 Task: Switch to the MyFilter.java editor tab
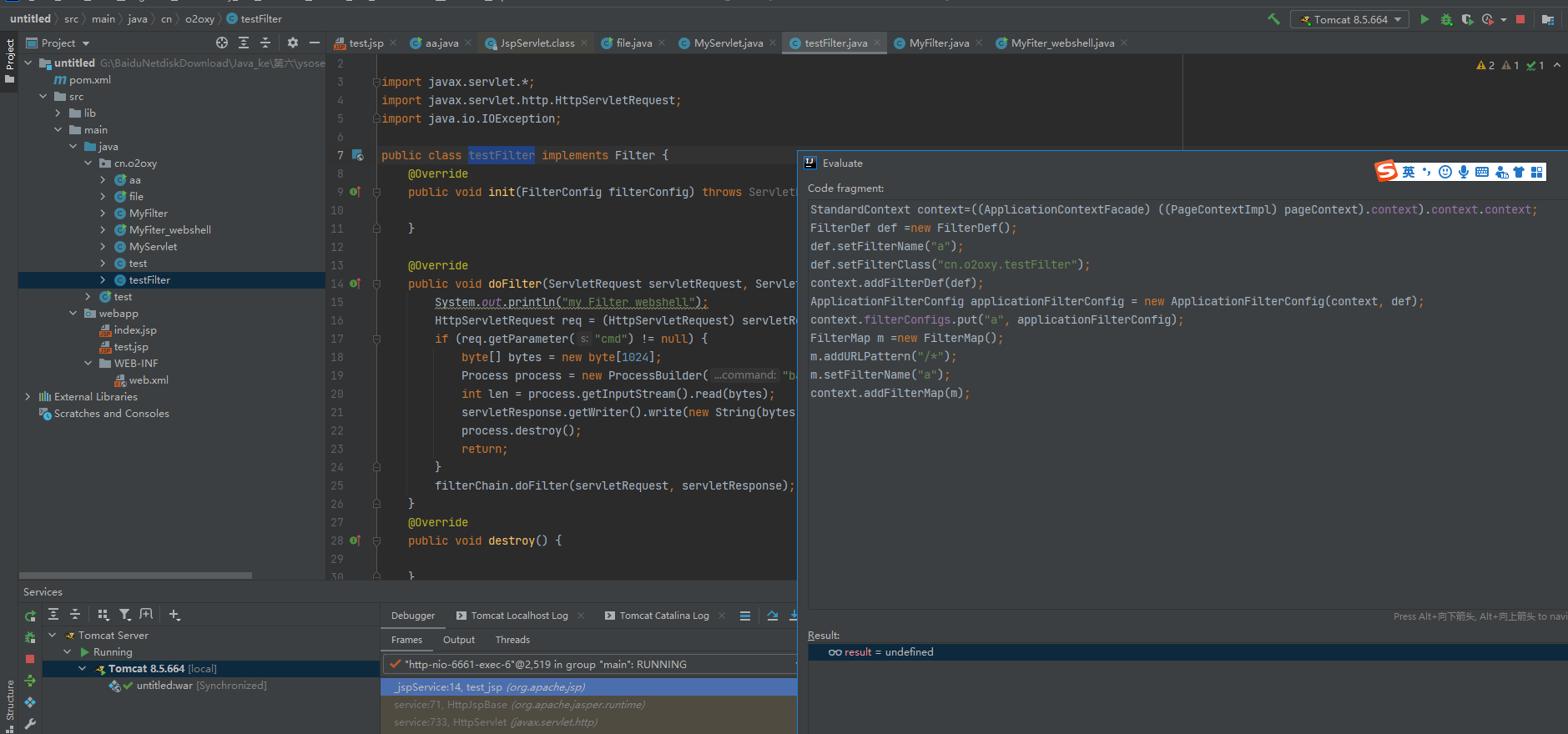coord(939,43)
